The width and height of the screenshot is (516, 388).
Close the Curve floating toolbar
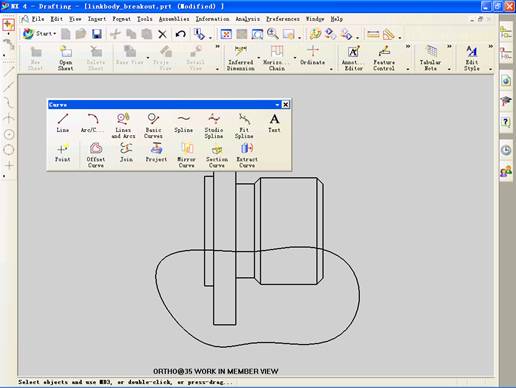coord(286,105)
